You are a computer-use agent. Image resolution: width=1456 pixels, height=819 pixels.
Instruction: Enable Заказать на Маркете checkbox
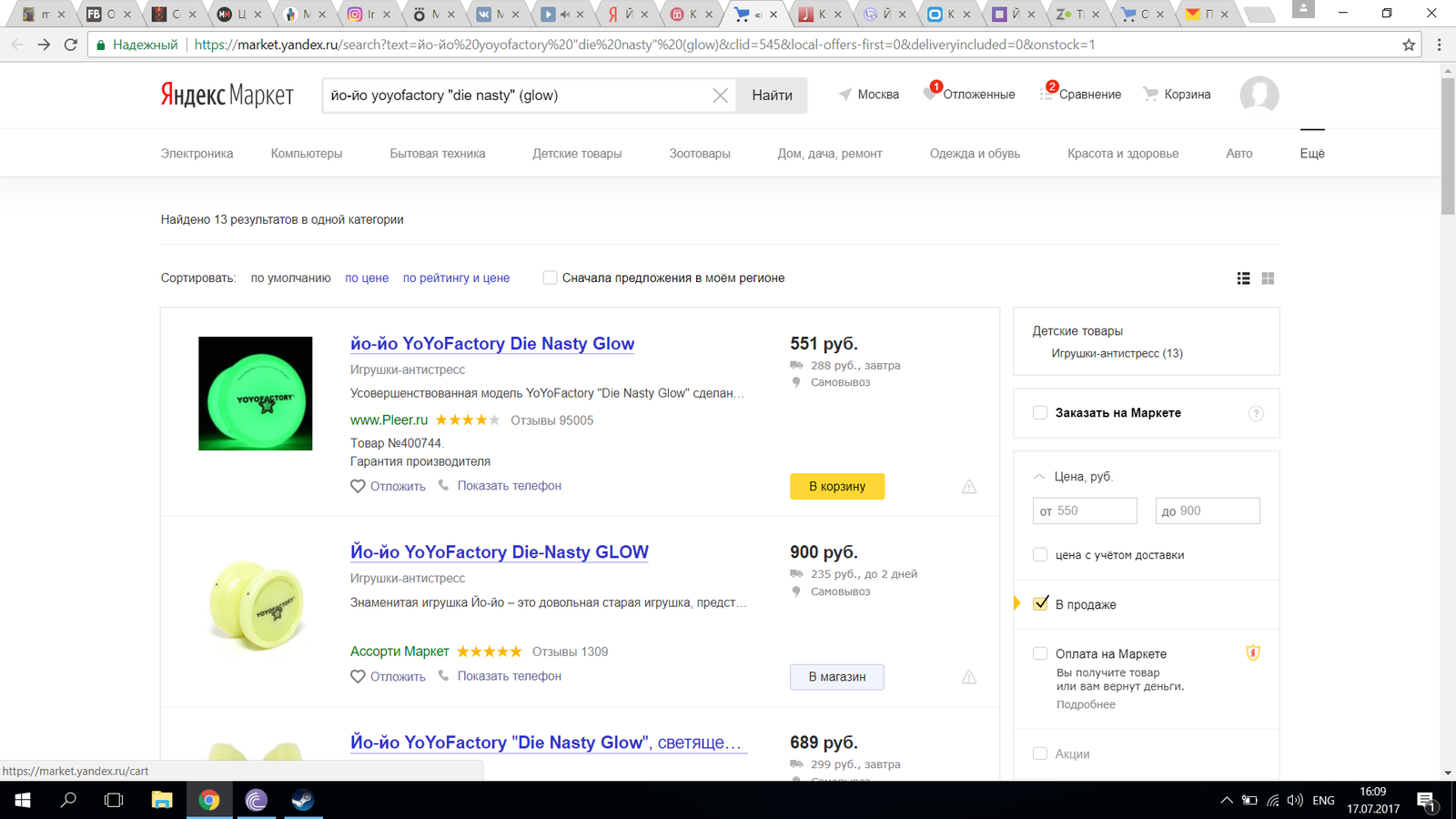coord(1040,412)
